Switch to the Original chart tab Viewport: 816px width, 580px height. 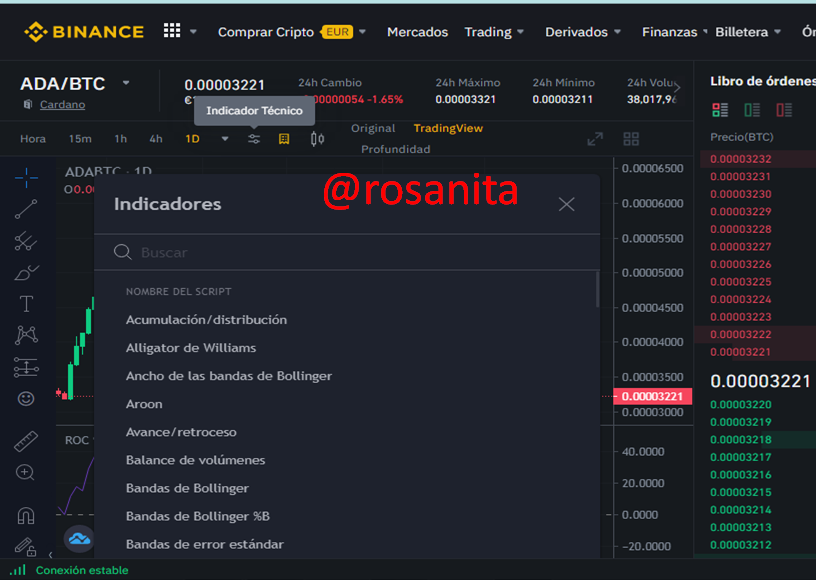pos(373,128)
